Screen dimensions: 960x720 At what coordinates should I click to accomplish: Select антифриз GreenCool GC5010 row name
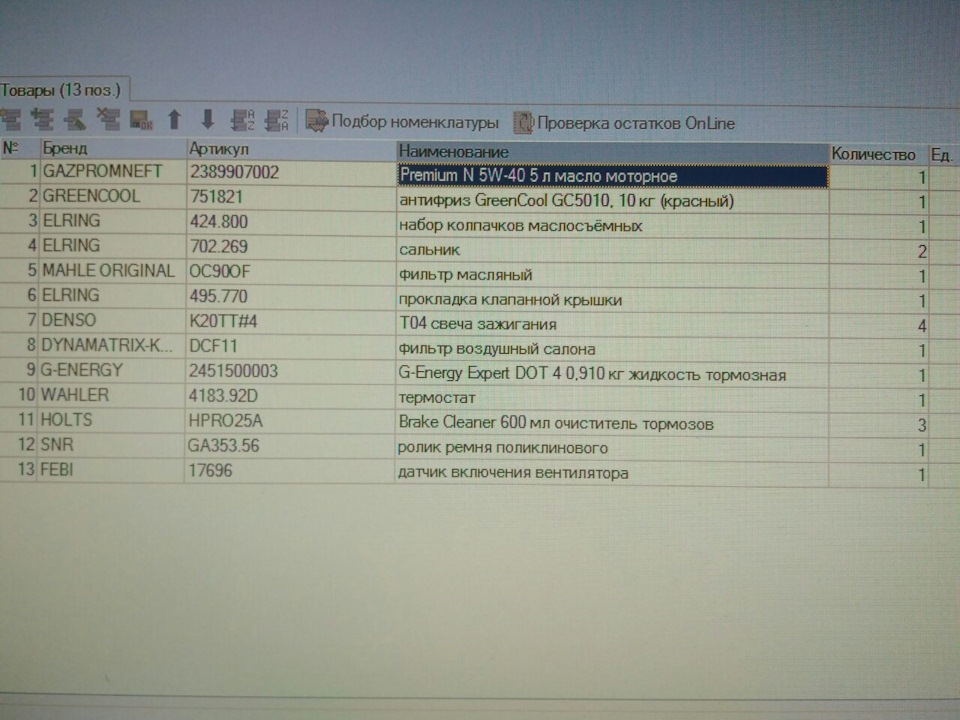point(612,201)
